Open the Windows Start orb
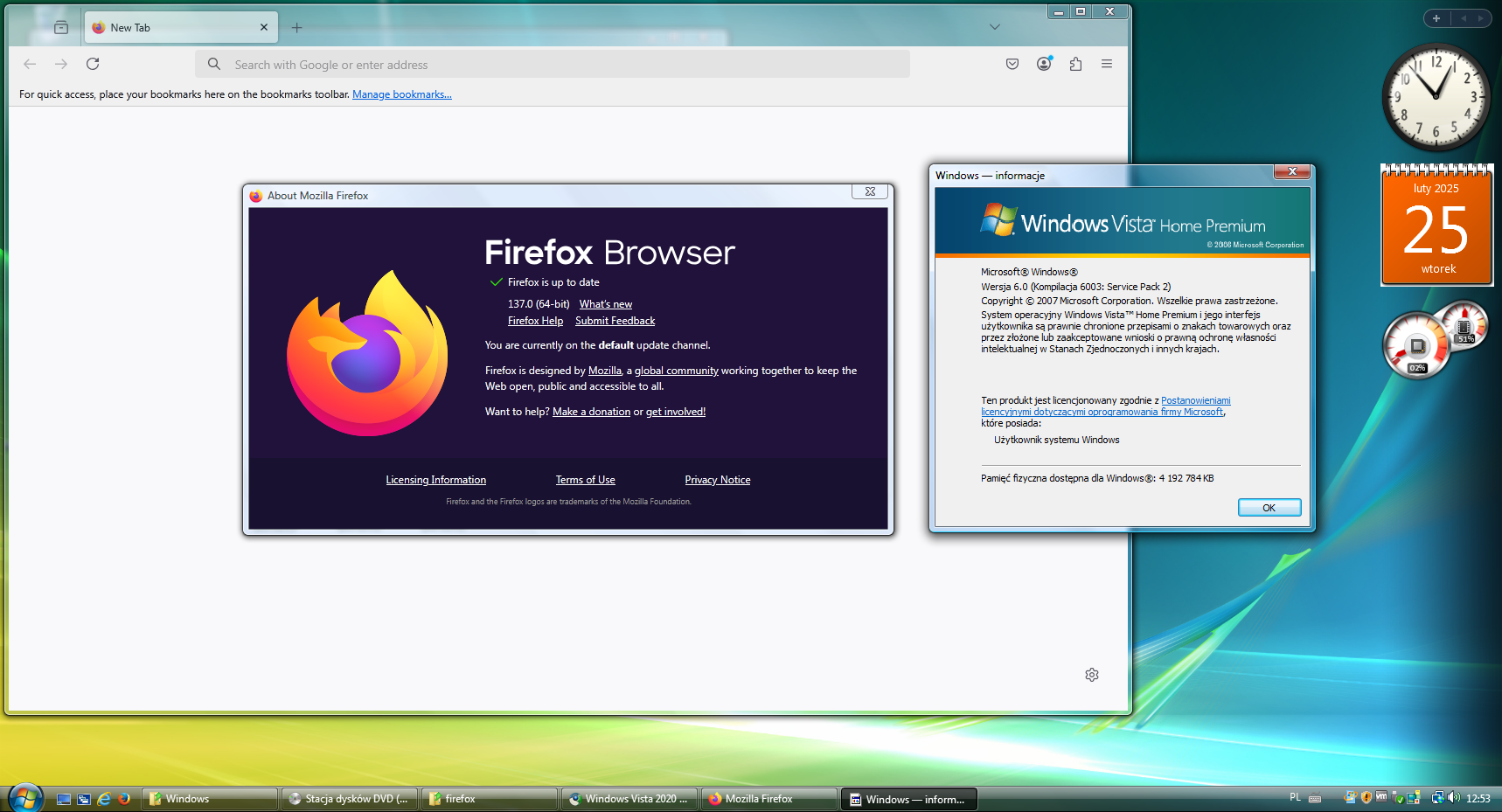Viewport: 1502px width, 812px height. pyautogui.click(x=25, y=797)
